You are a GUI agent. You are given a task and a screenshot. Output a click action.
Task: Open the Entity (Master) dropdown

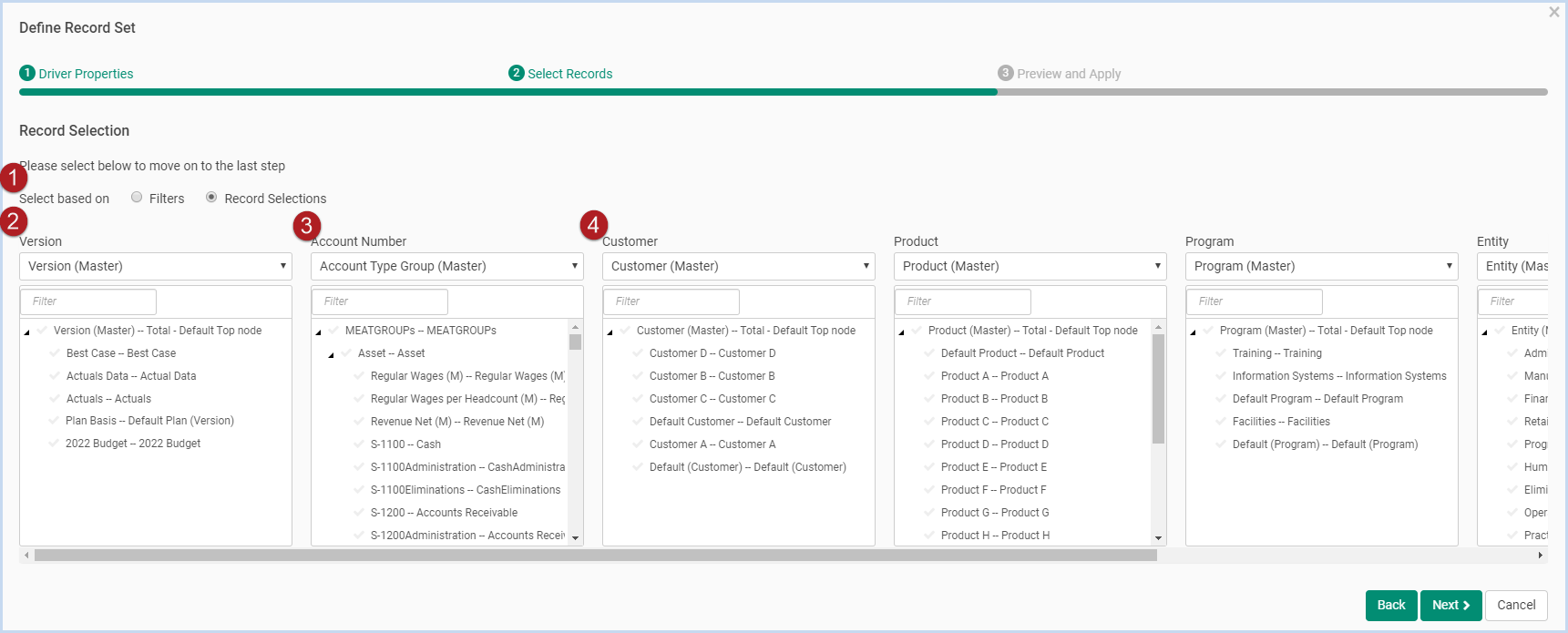point(1512,266)
